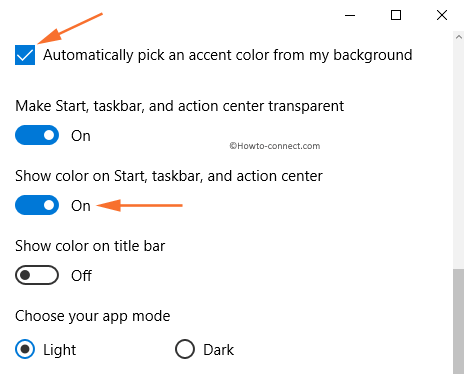Click 'On' text next to Show color on Start
Screen dimensions: 464x374
click(x=81, y=206)
